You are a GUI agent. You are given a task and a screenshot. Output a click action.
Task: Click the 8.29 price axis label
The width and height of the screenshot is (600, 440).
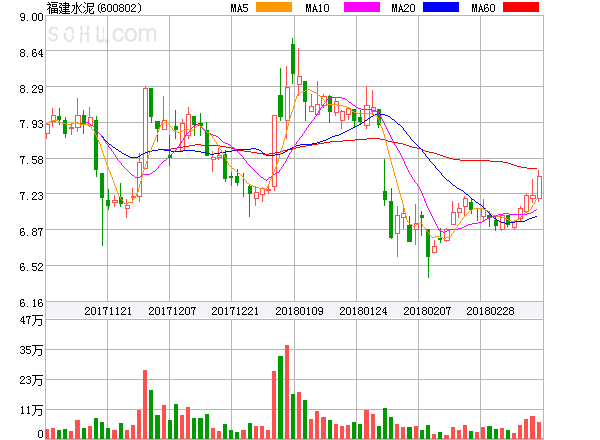31,89
